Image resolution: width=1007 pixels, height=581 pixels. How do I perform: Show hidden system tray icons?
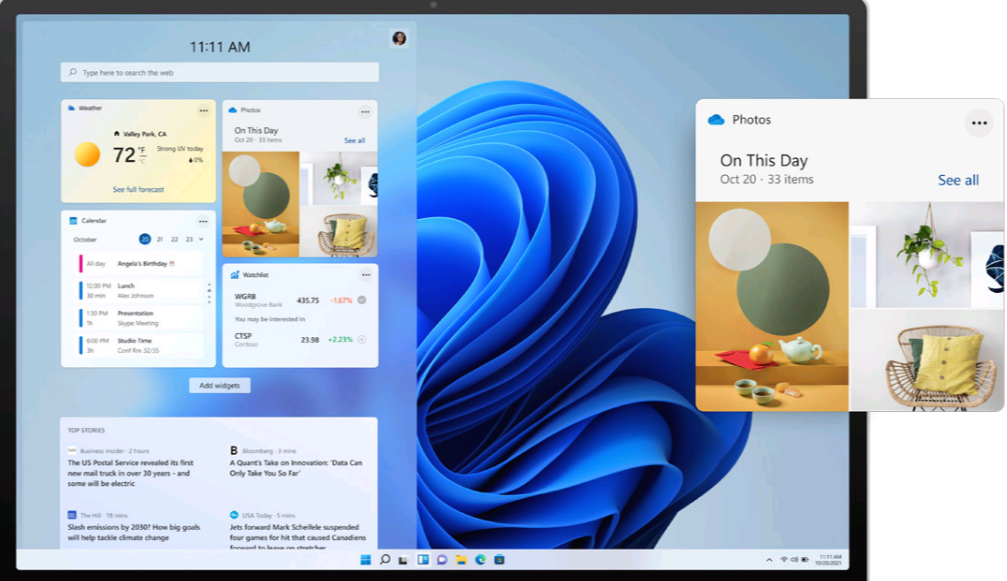tap(769, 560)
